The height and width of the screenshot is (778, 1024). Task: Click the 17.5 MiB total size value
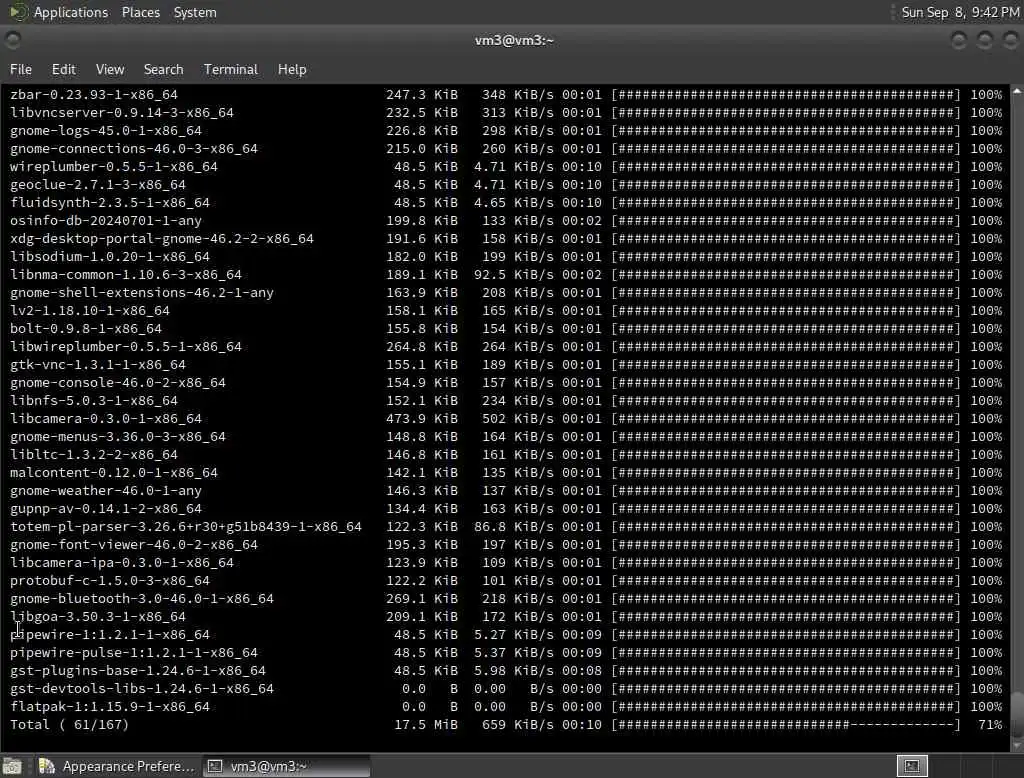(426, 724)
